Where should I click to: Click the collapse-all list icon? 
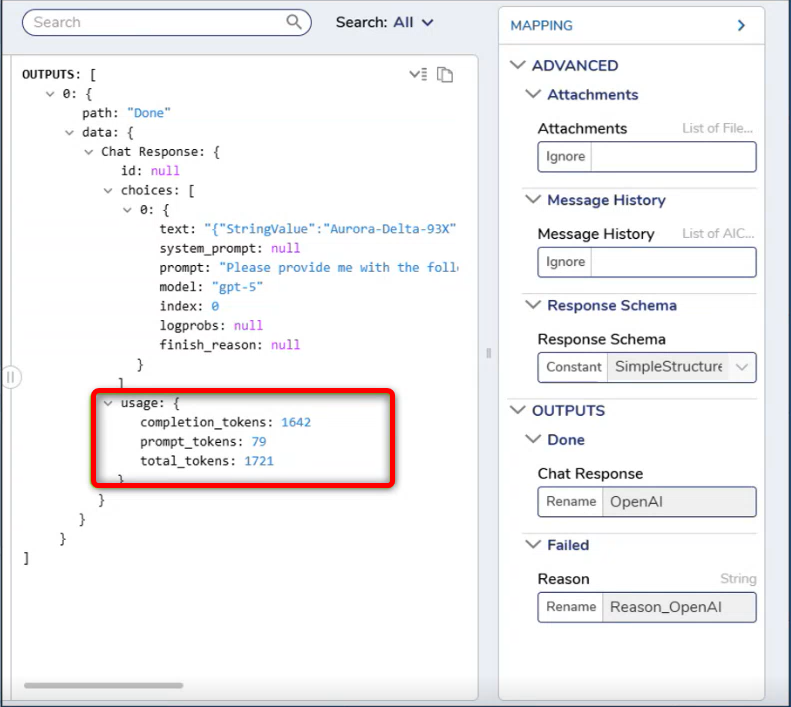pyautogui.click(x=418, y=74)
